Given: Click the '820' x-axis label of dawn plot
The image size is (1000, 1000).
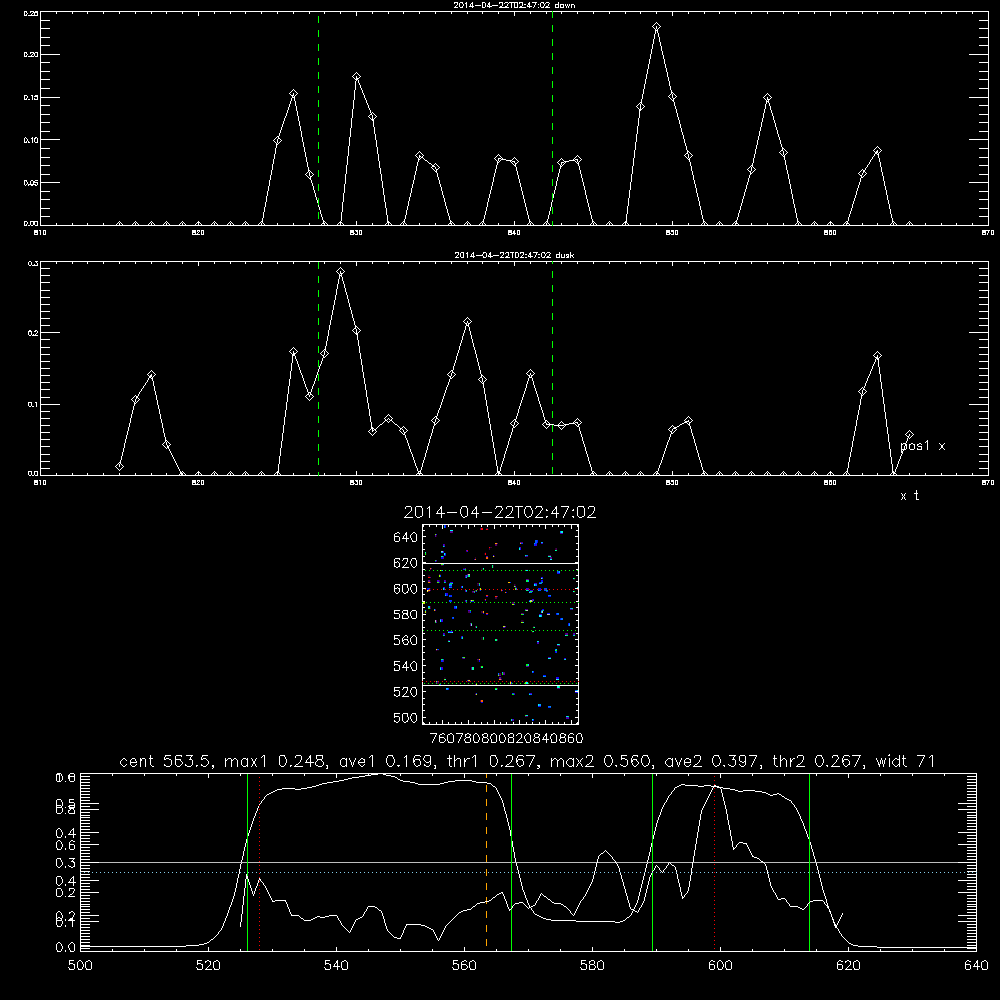Looking at the screenshot, I should click(x=198, y=233).
